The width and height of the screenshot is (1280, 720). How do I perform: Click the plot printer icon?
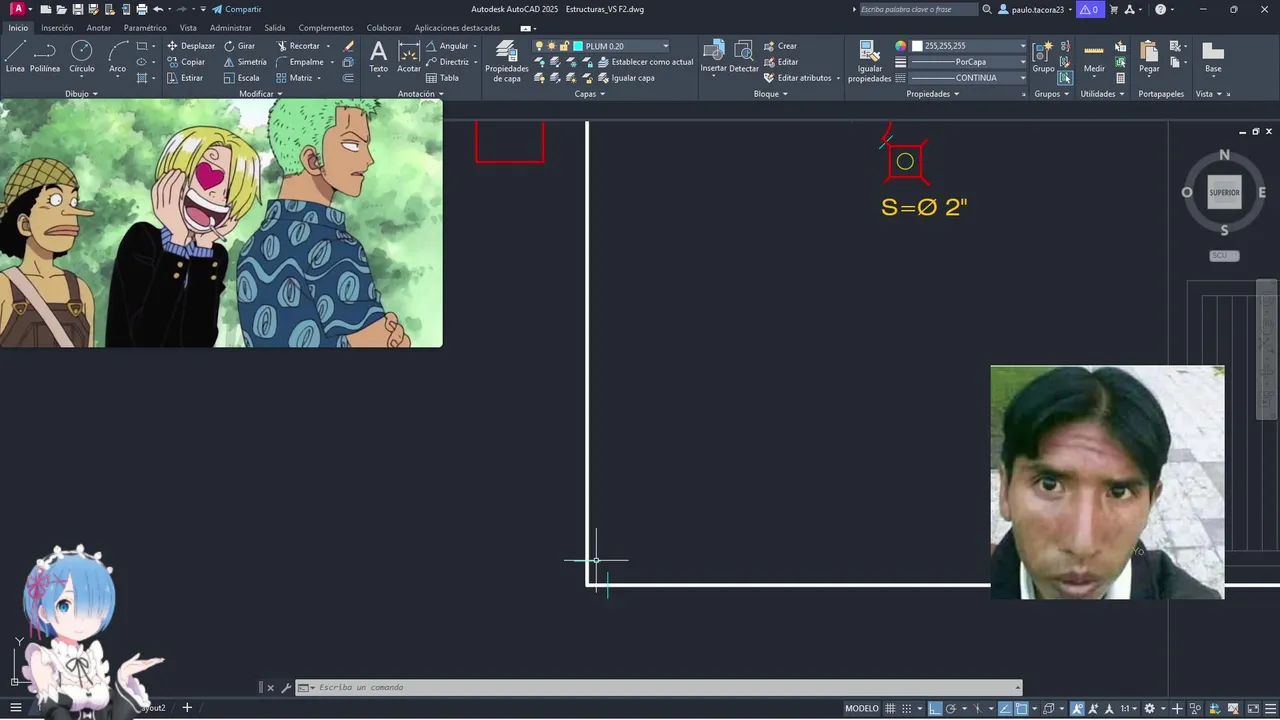[x=142, y=9]
